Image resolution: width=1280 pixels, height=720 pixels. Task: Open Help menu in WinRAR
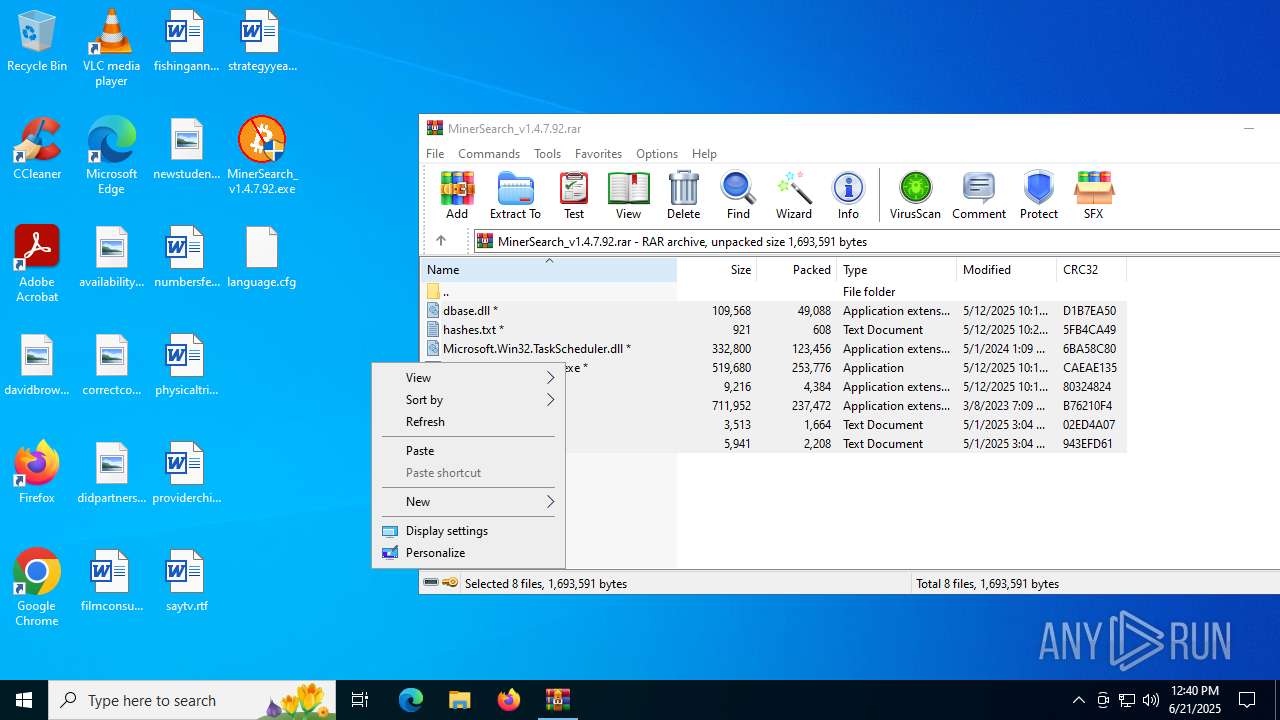click(x=704, y=154)
